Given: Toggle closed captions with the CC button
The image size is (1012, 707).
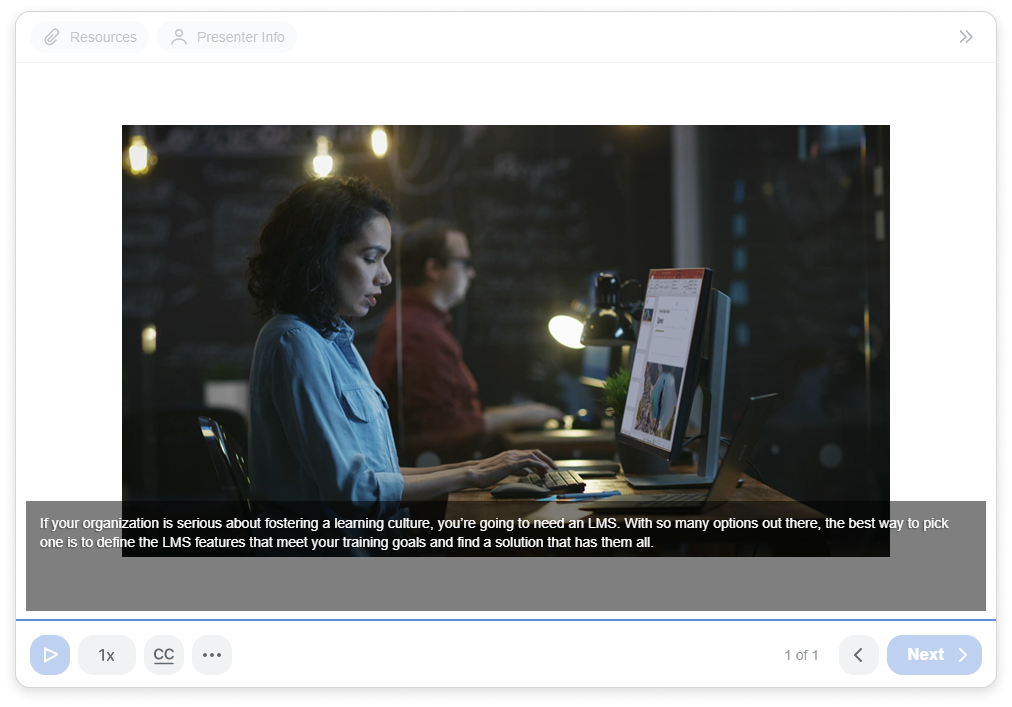Looking at the screenshot, I should [164, 655].
